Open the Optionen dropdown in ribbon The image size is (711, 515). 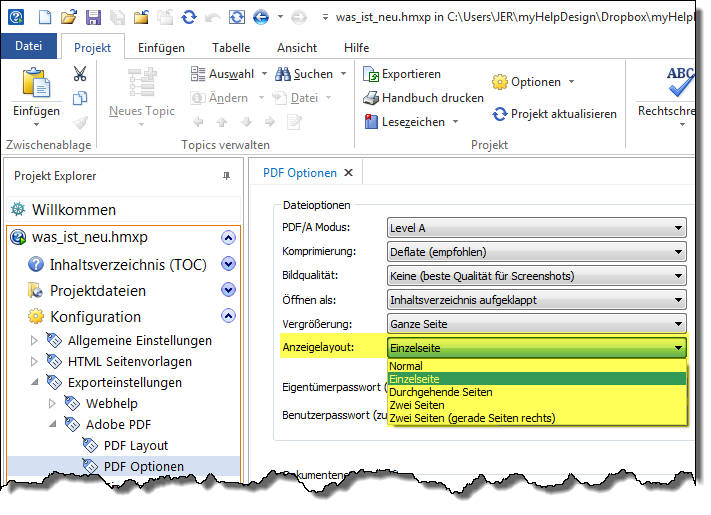point(571,82)
